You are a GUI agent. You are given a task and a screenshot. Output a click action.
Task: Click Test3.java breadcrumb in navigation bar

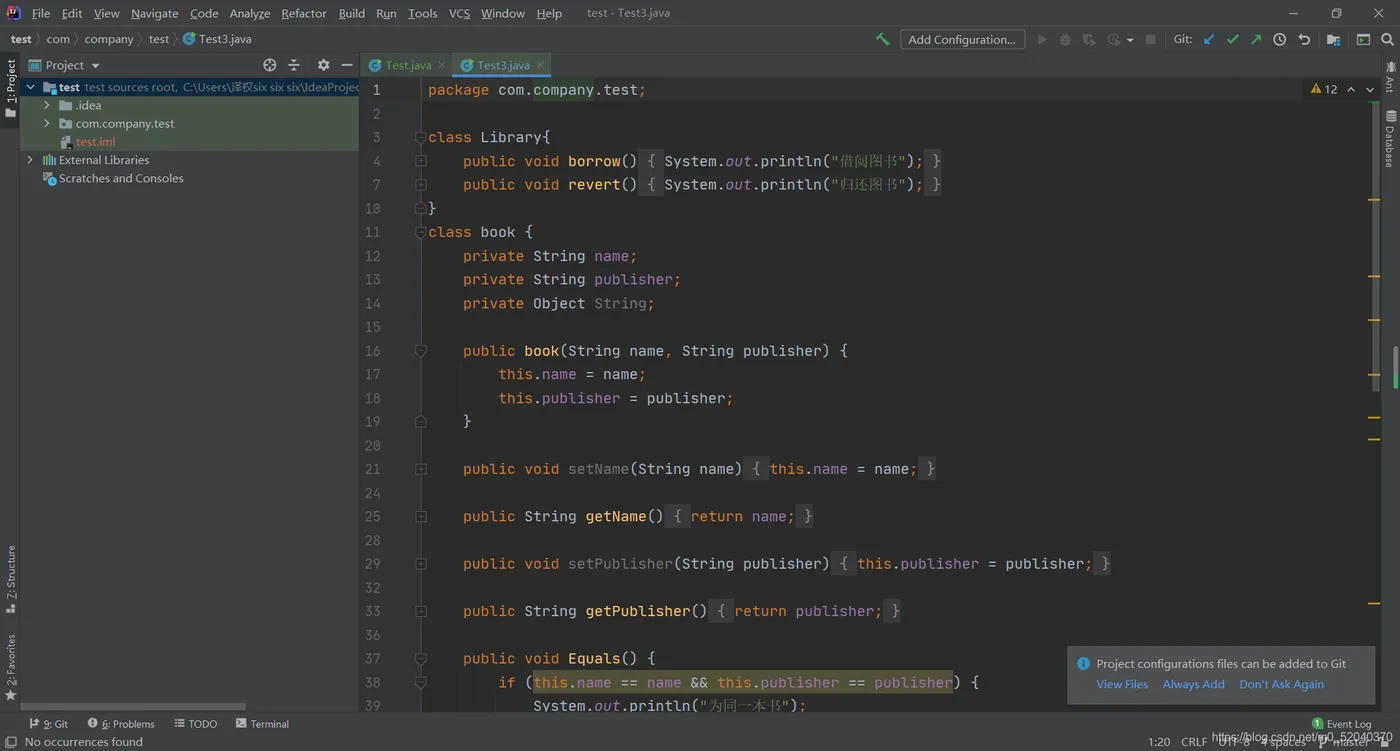tap(217, 39)
